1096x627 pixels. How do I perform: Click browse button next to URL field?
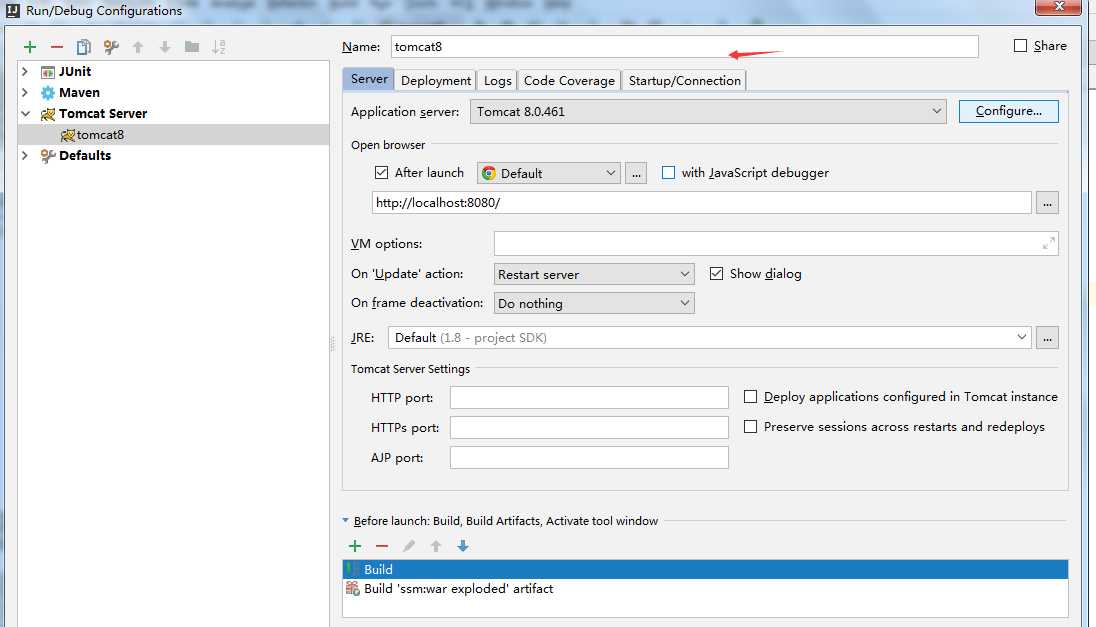[x=1047, y=203]
